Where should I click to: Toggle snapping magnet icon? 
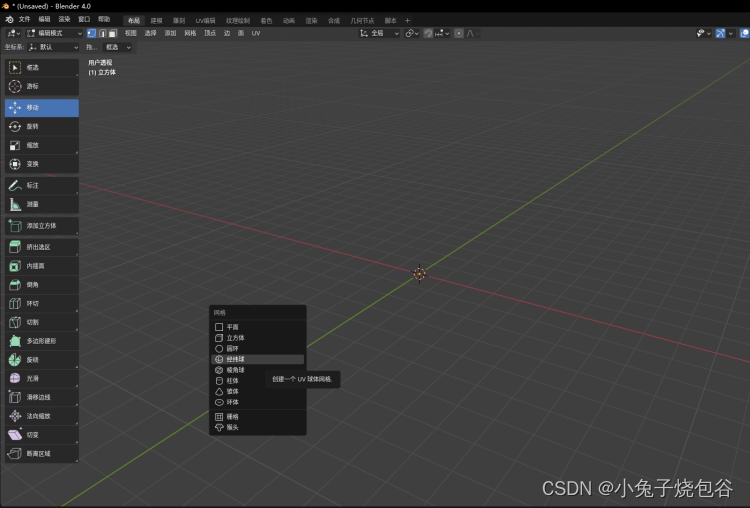click(x=428, y=33)
